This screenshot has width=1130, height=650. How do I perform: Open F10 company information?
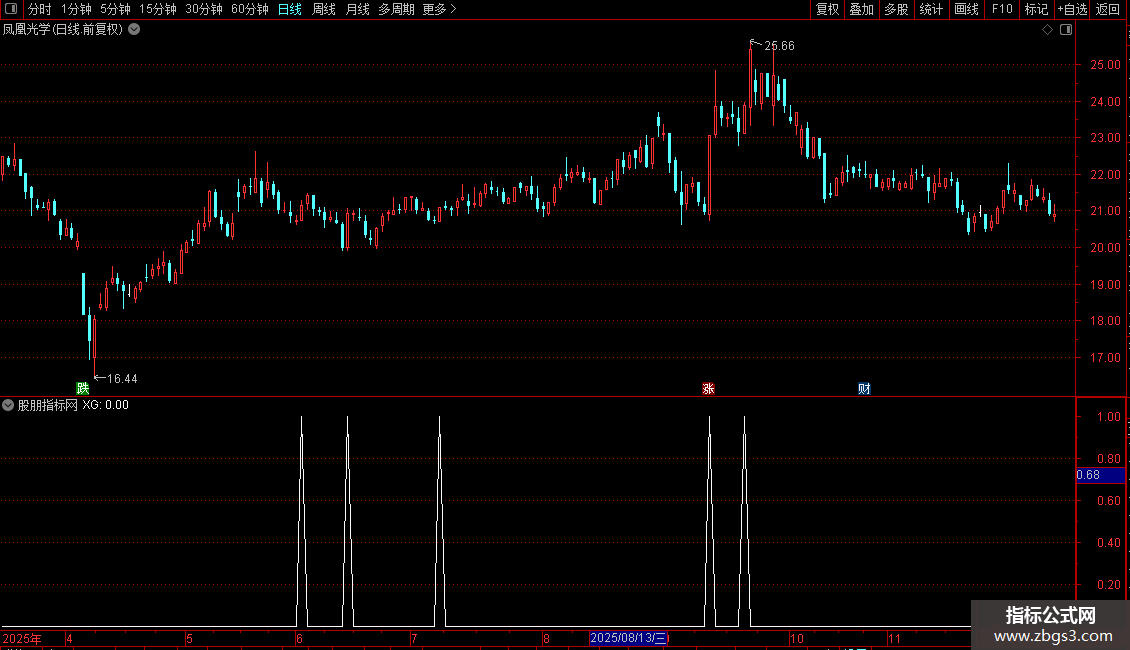click(1002, 9)
